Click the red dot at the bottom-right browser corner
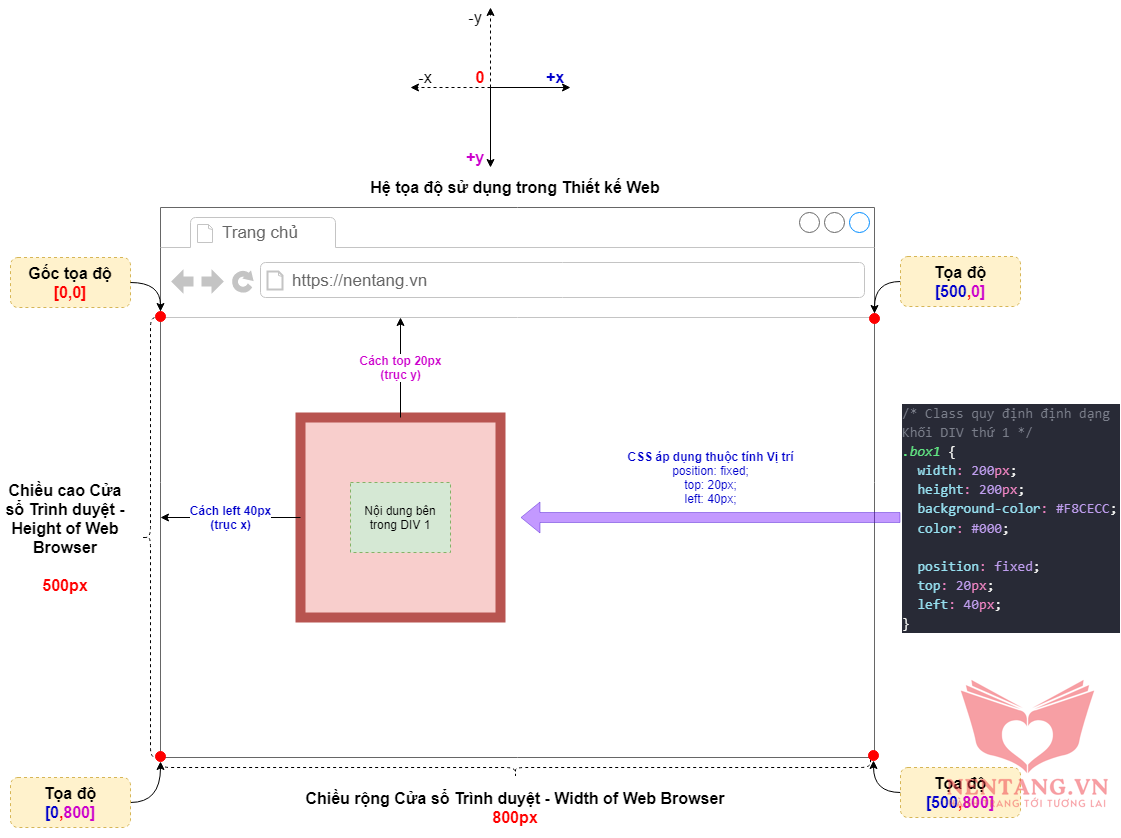Image resolution: width=1121 pixels, height=838 pixels. (873, 755)
